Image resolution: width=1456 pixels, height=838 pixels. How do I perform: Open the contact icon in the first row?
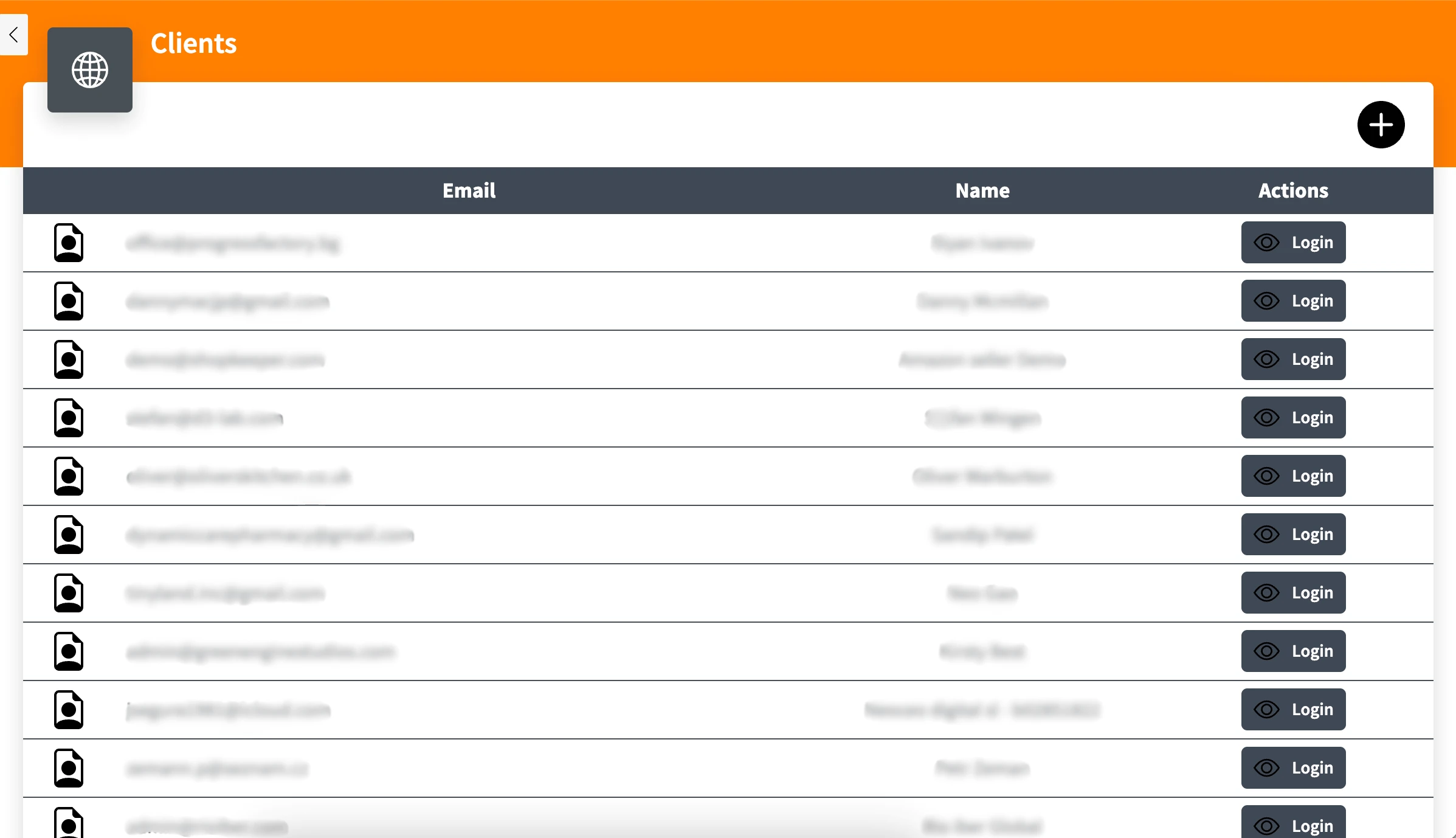(x=69, y=243)
